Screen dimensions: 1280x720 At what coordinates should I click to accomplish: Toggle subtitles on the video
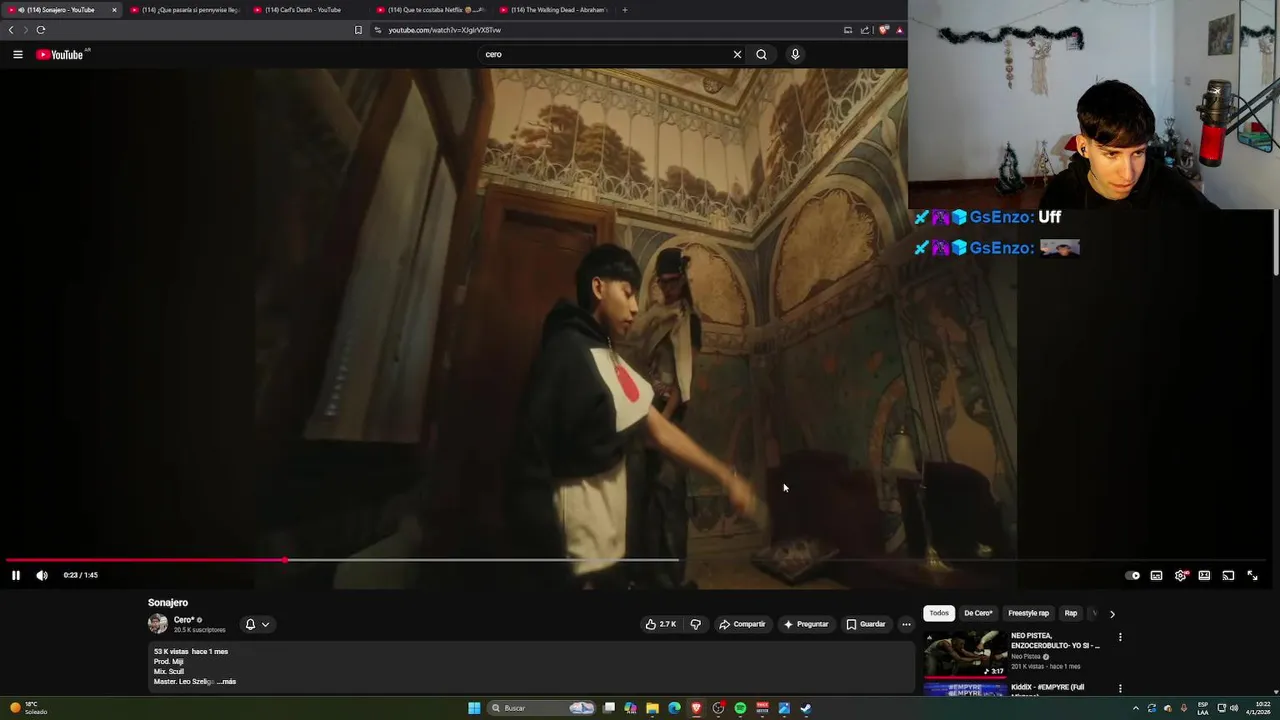click(x=1156, y=575)
